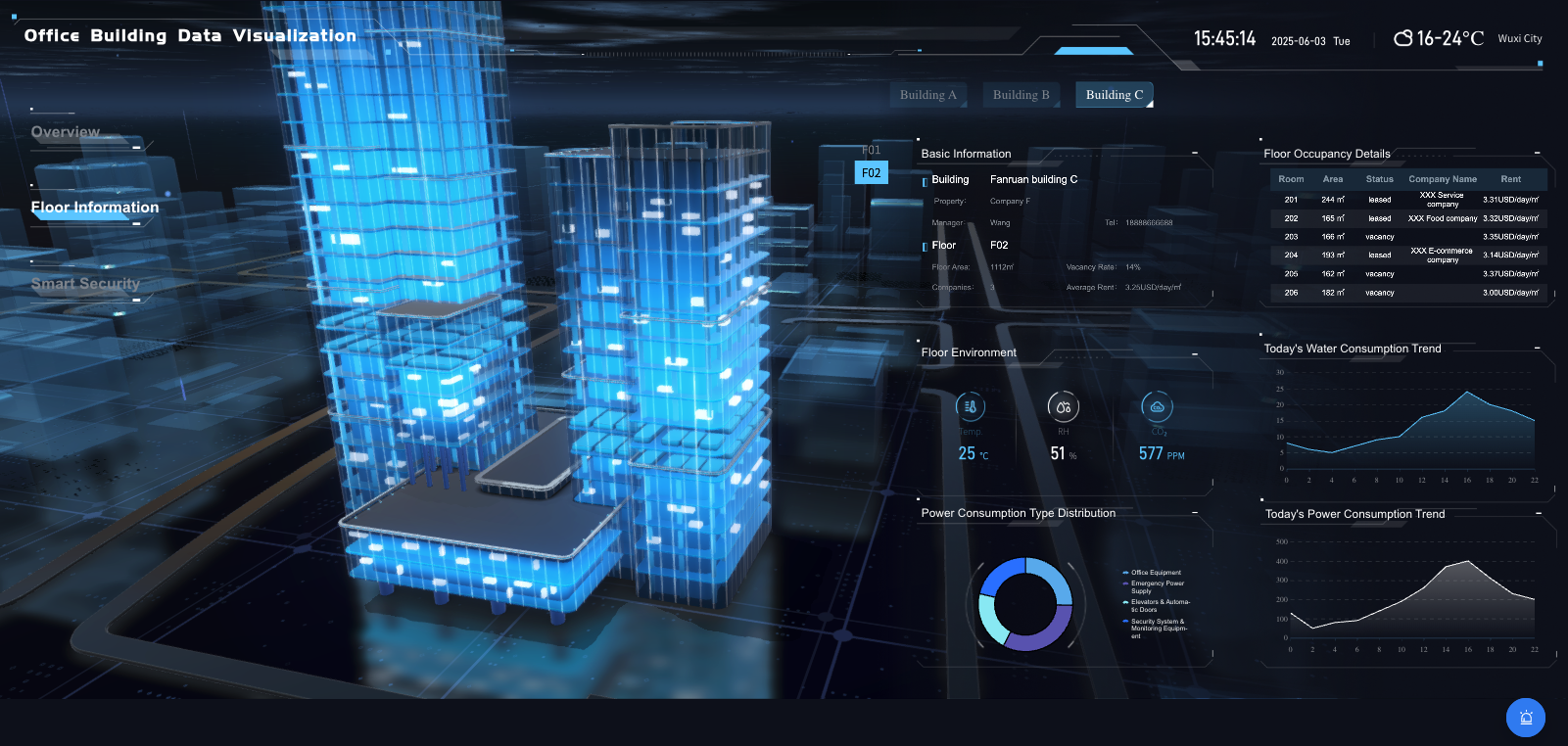Collapse Today's Power Consumption Trend panel
1568x746 pixels.
coord(1538,513)
